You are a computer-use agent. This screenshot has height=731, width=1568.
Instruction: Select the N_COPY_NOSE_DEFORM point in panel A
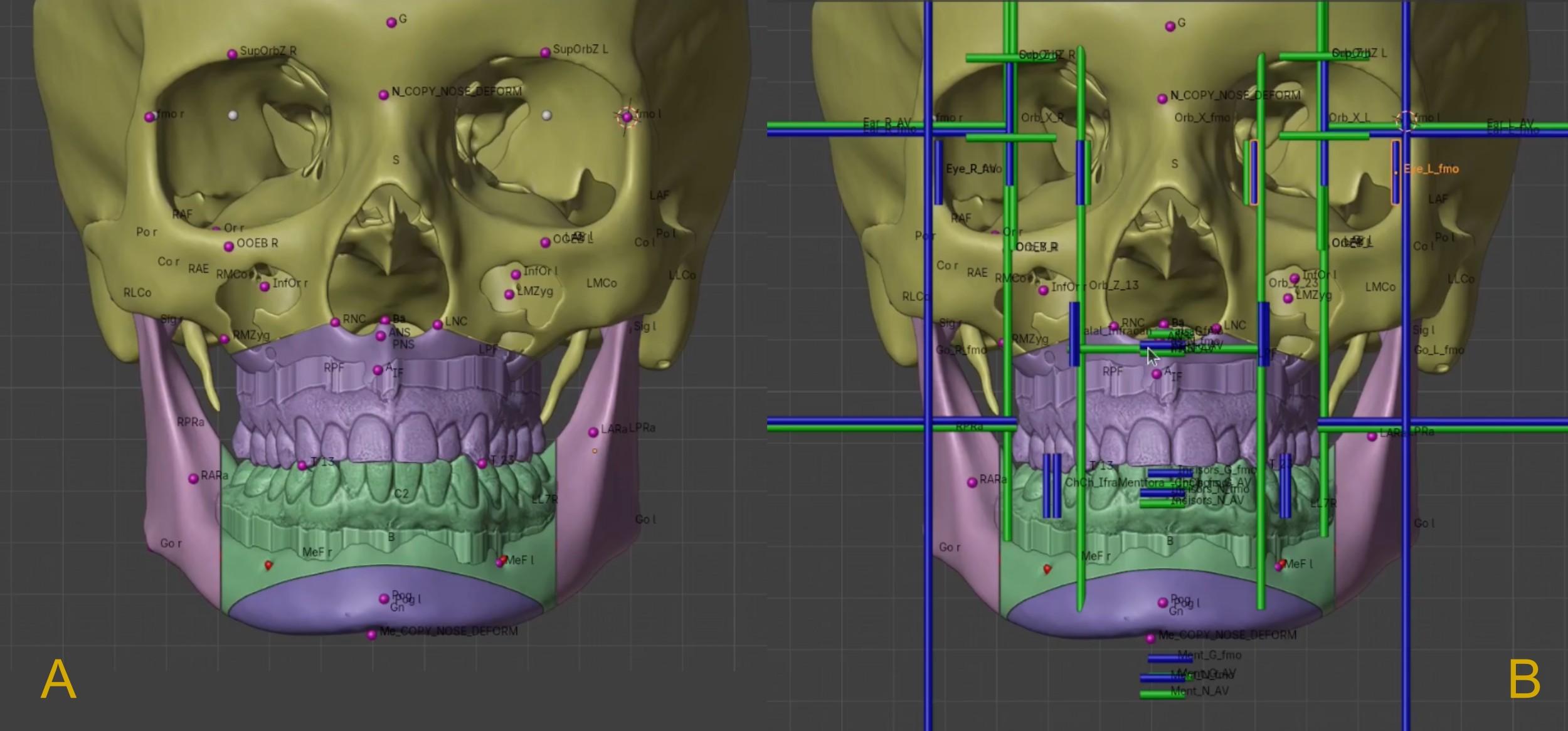point(383,95)
